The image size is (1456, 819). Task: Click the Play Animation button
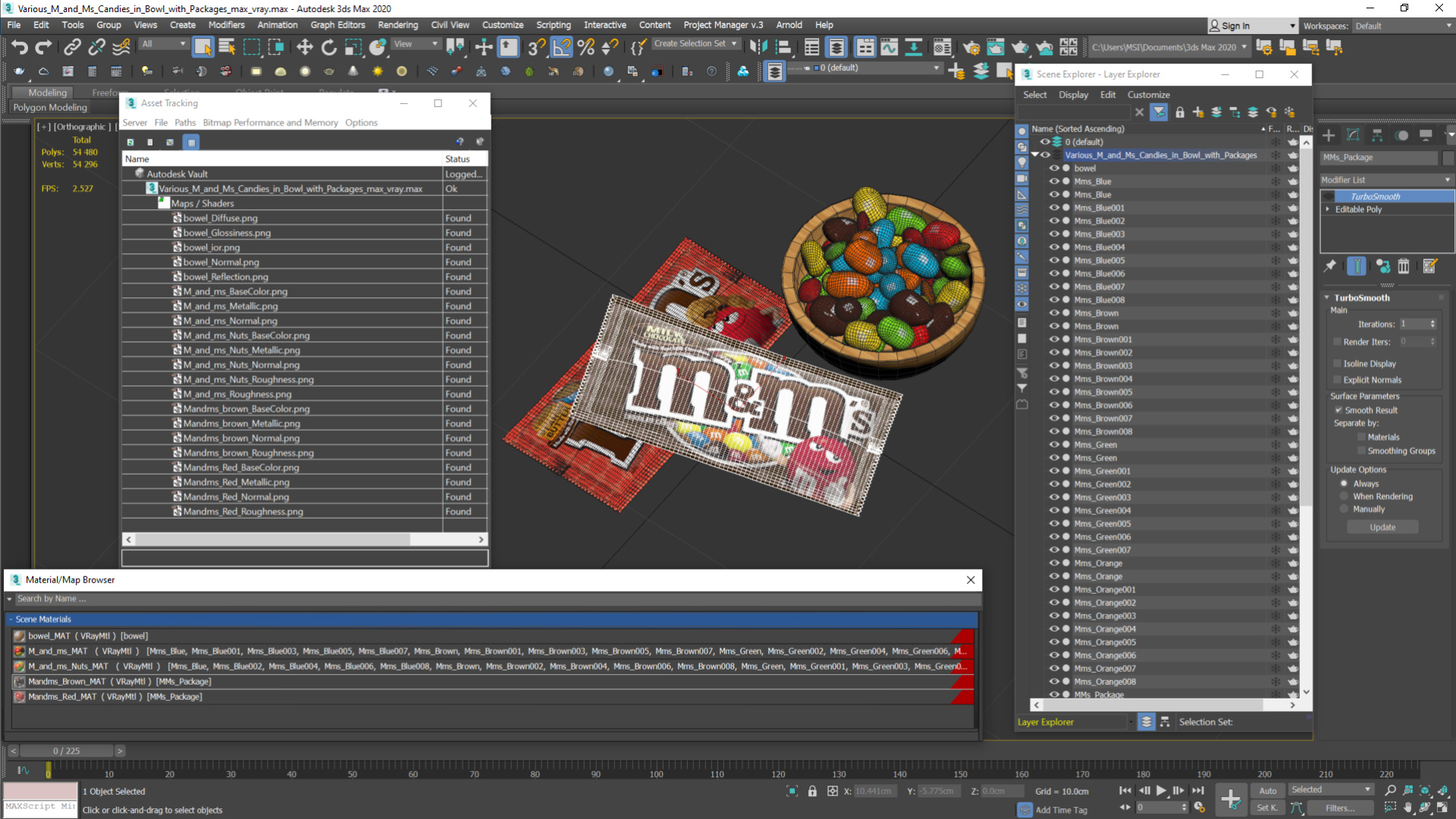1161,790
